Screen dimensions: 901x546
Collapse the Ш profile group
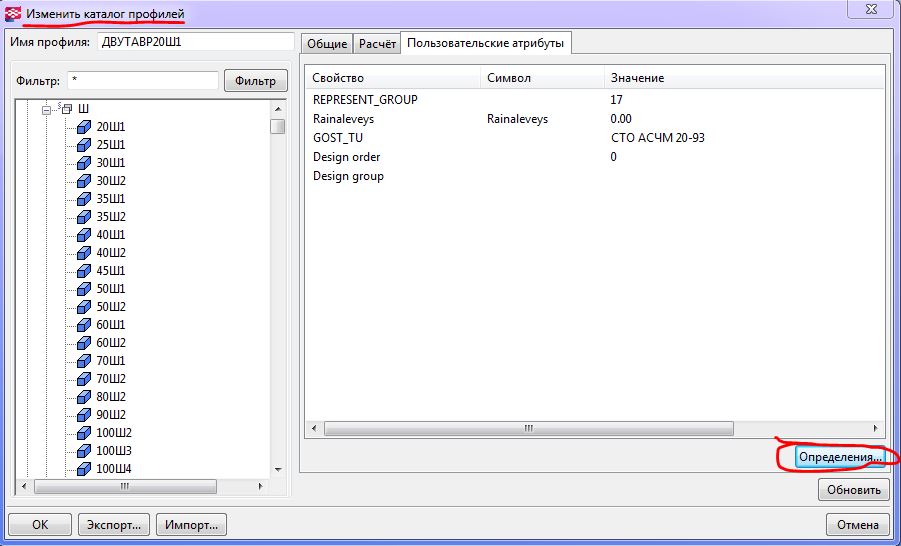point(47,110)
